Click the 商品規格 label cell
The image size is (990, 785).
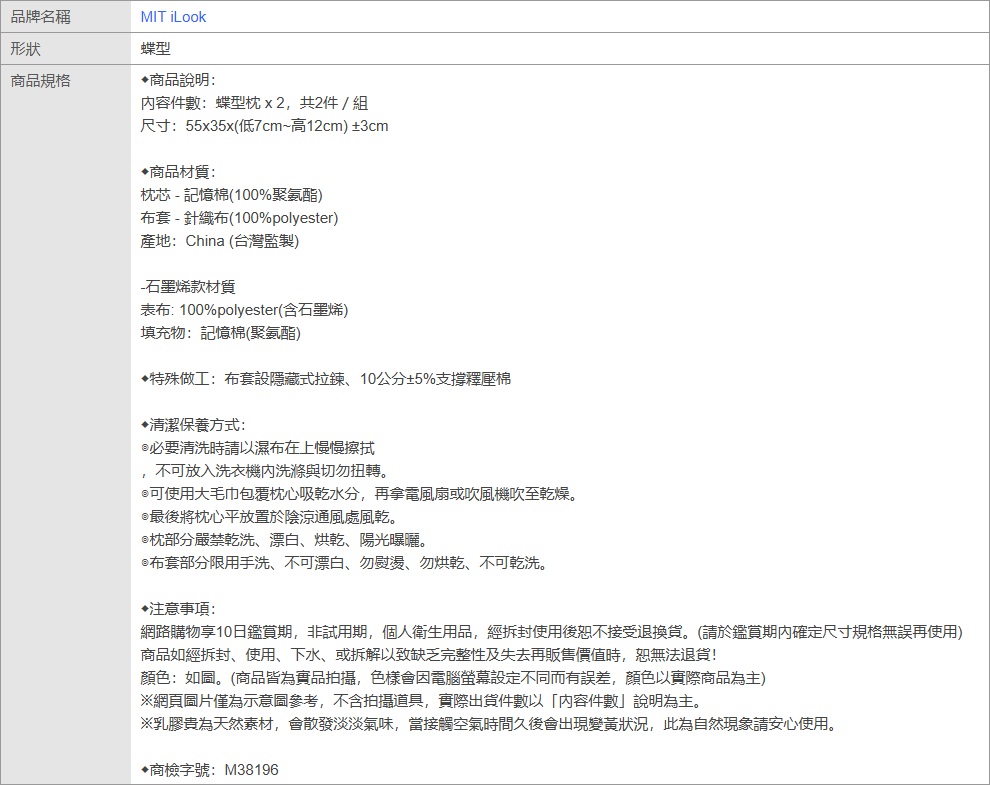point(66,424)
